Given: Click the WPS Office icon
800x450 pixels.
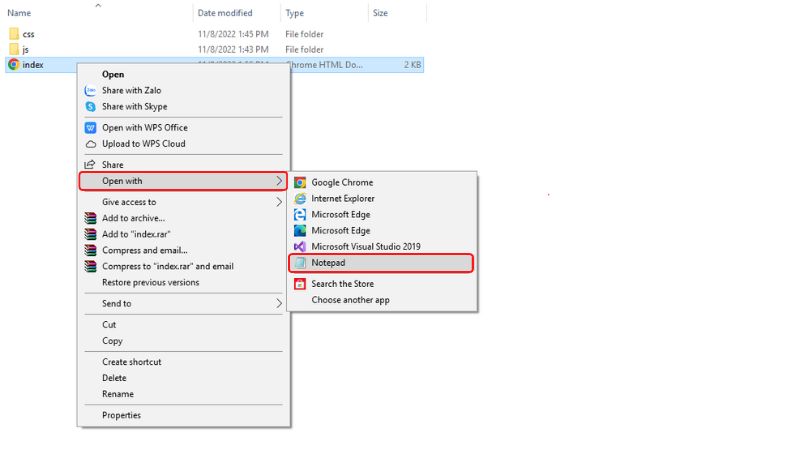Looking at the screenshot, I should (x=90, y=128).
